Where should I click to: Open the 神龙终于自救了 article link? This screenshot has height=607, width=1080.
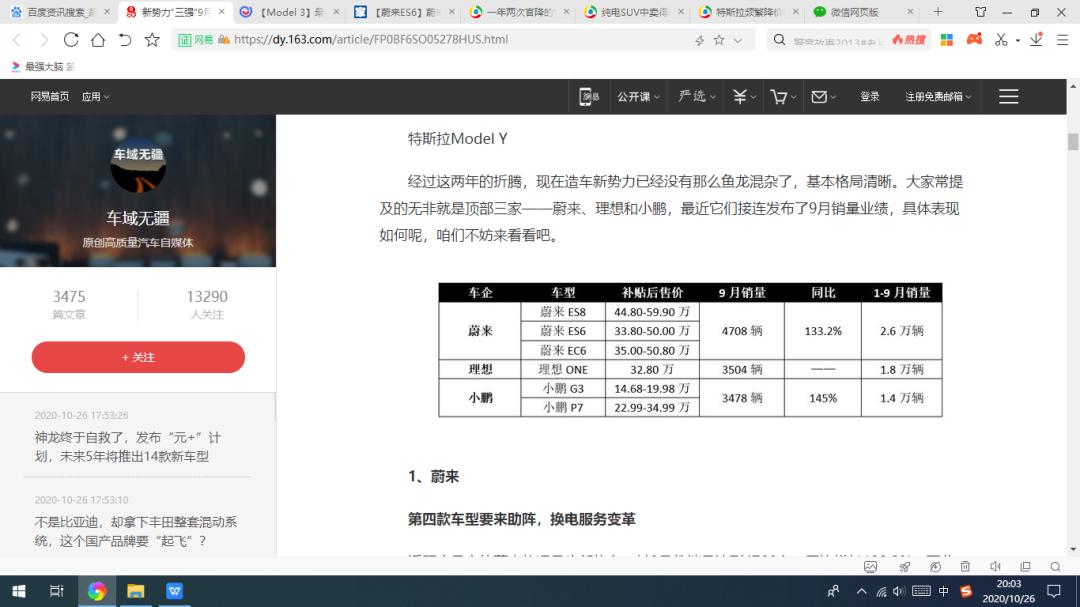(x=128, y=447)
